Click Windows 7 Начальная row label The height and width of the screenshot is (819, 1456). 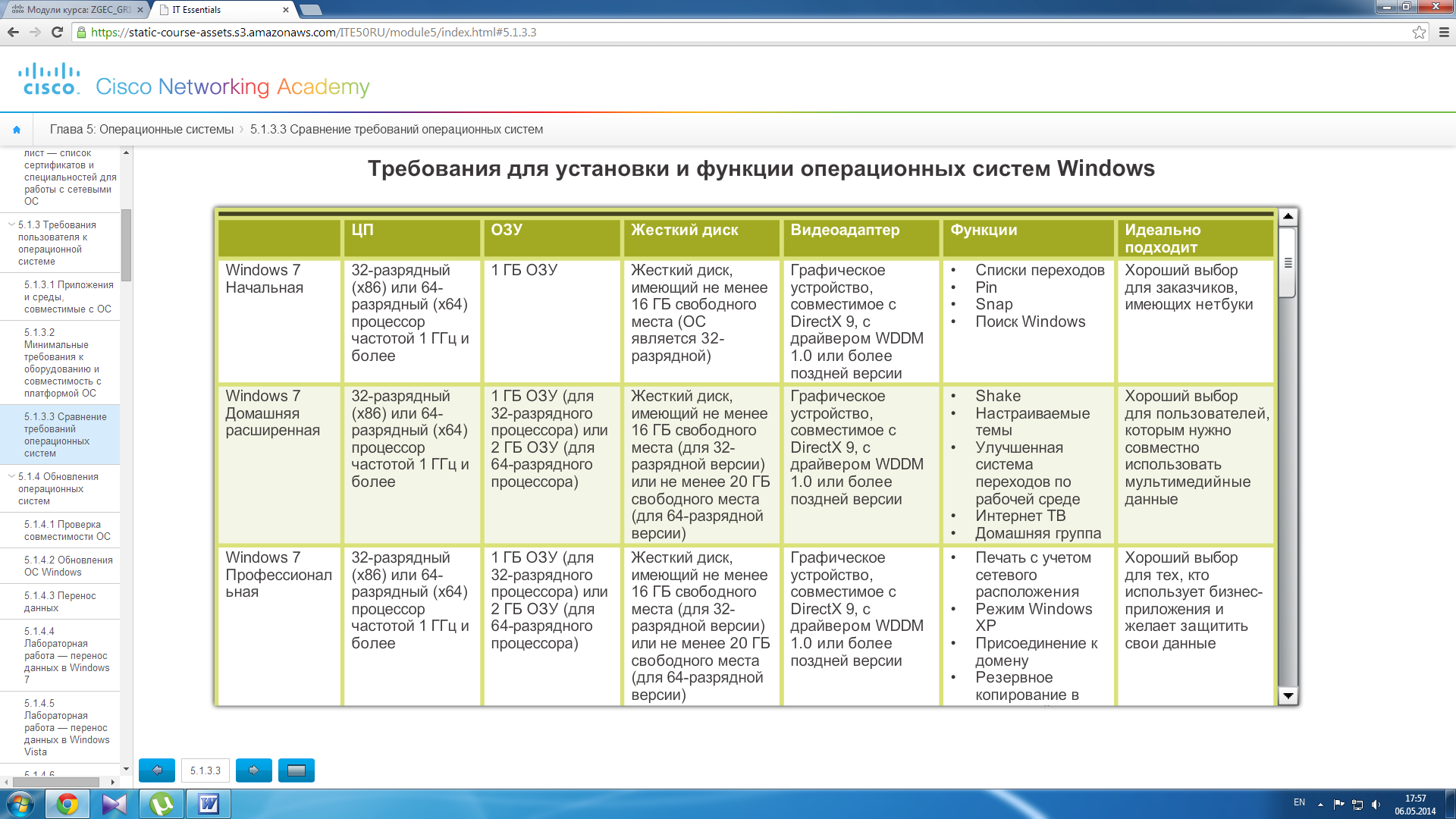point(264,279)
